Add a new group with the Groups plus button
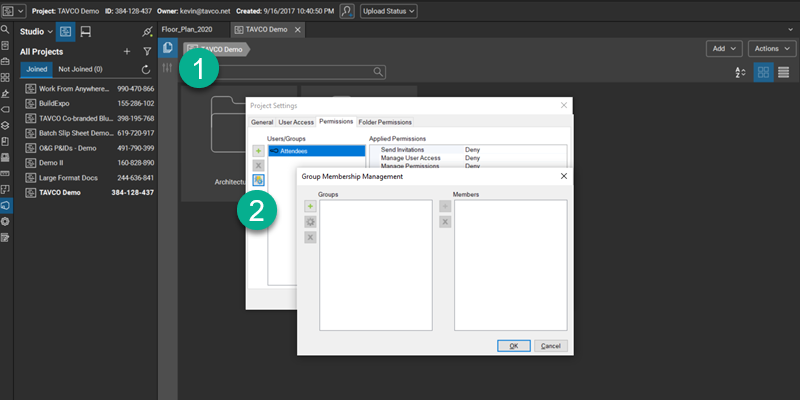The height and width of the screenshot is (400, 800). click(310, 206)
